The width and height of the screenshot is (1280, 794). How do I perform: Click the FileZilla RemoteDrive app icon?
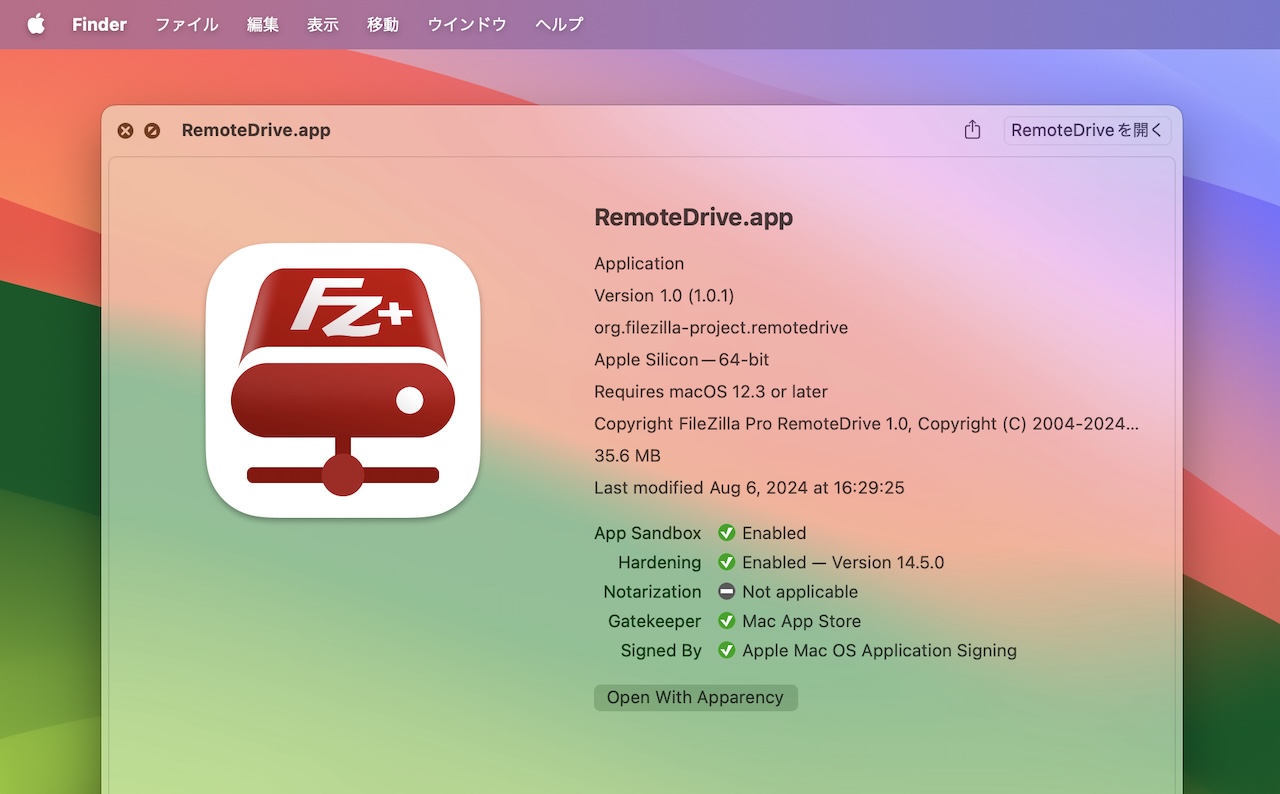343,380
